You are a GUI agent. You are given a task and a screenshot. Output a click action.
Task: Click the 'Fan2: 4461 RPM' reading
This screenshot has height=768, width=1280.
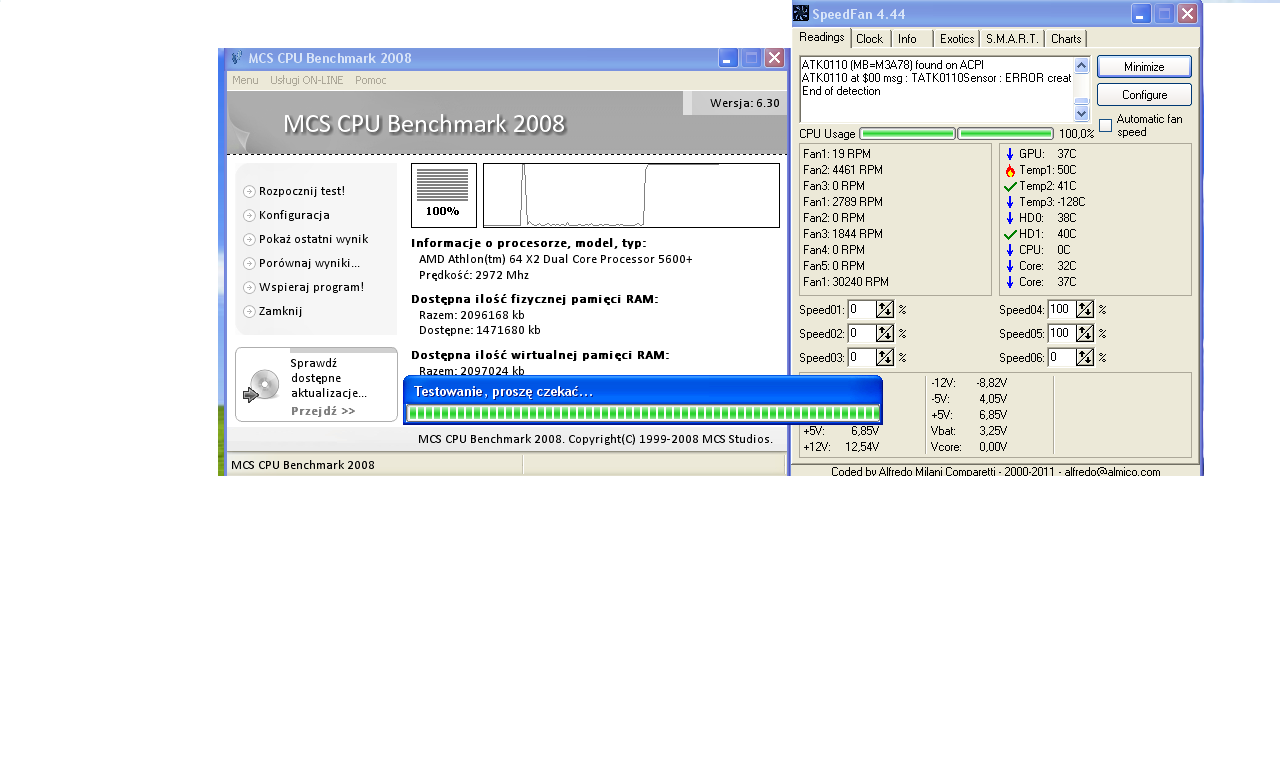click(843, 170)
